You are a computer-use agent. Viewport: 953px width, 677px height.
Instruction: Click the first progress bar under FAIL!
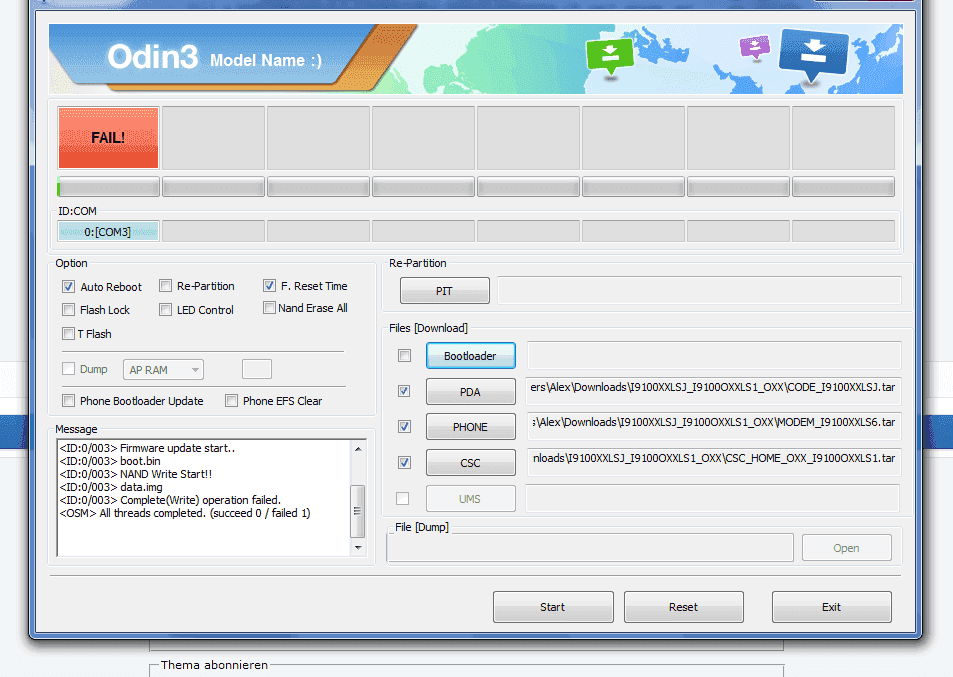click(x=108, y=187)
